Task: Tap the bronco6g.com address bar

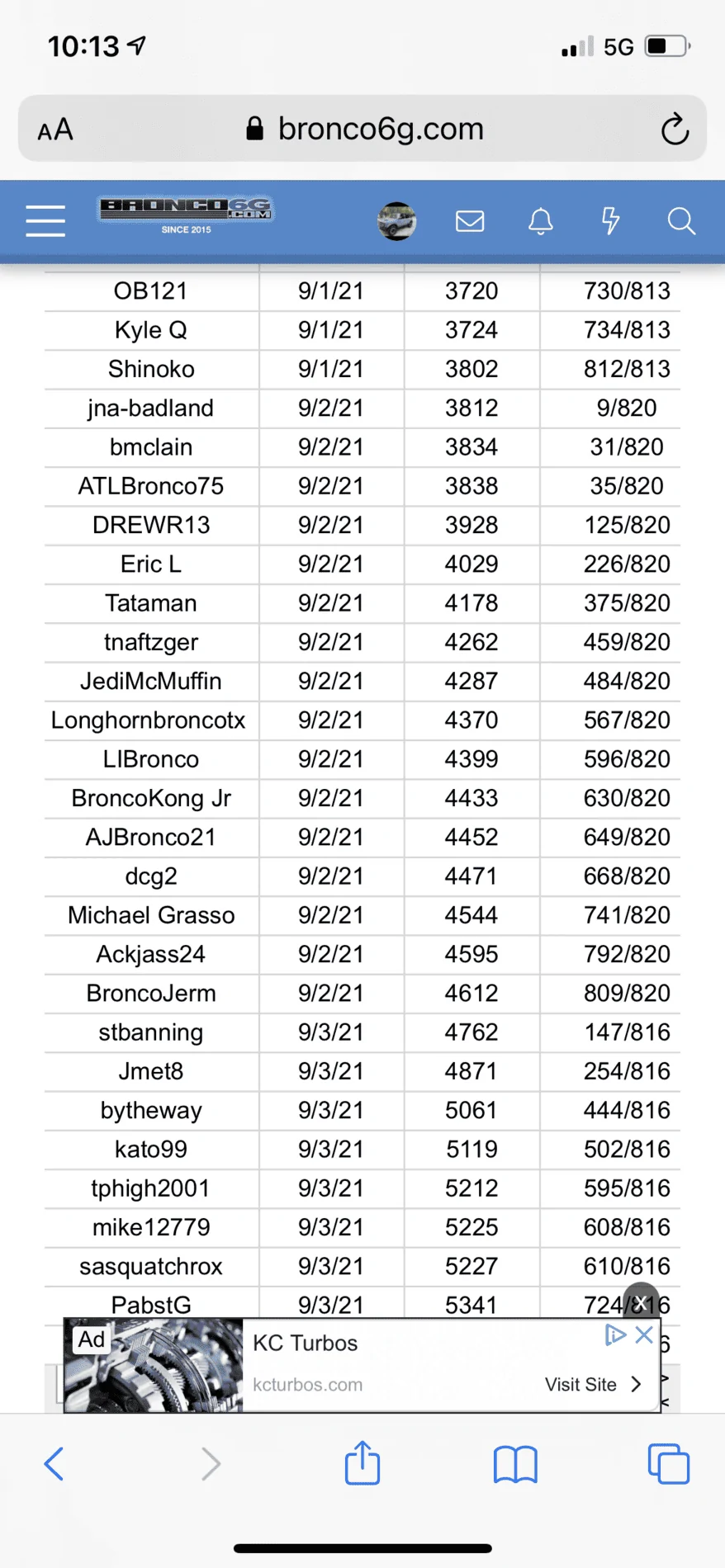Action: (362, 129)
